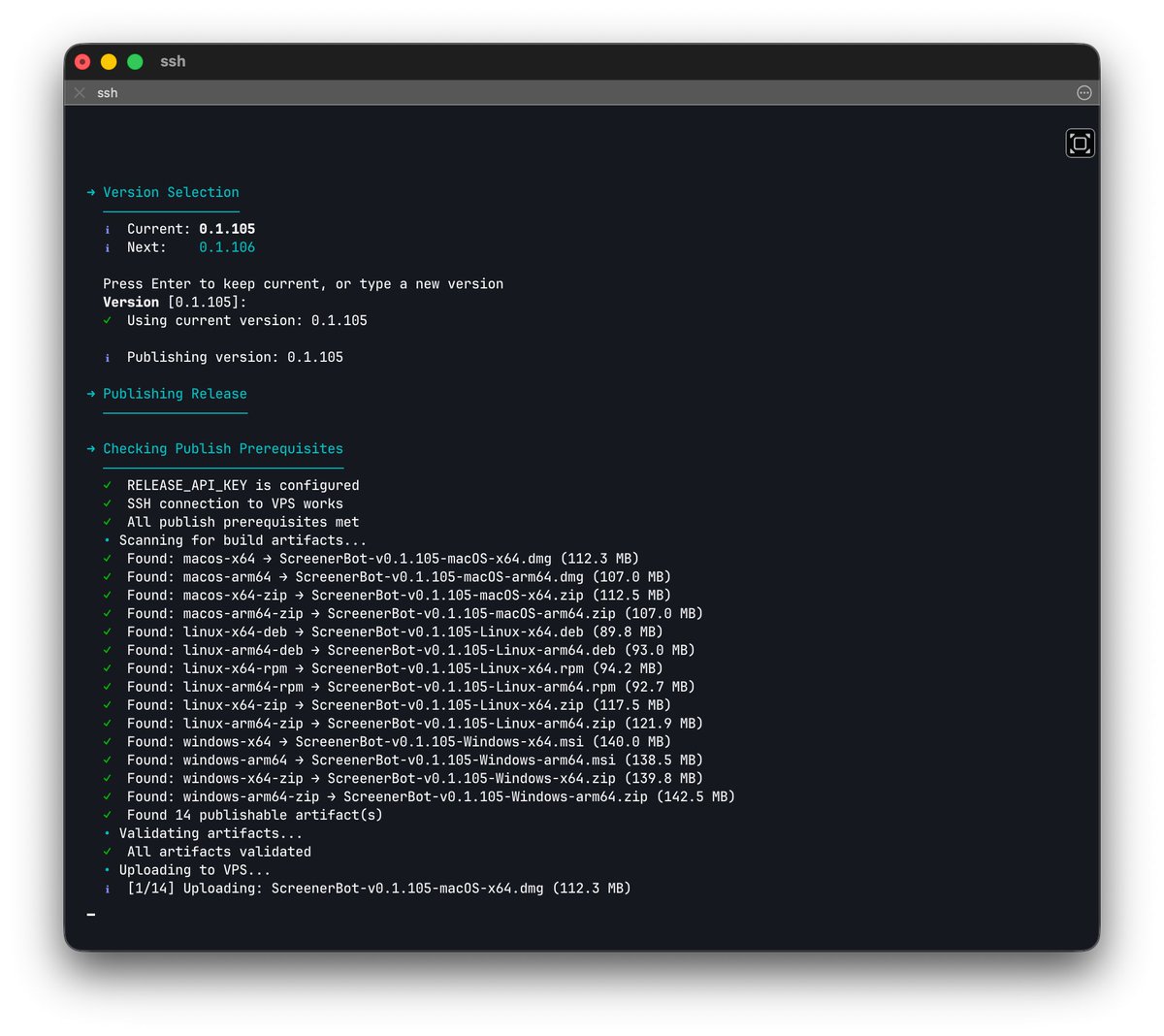Image resolution: width=1164 pixels, height=1036 pixels.
Task: Click the terminal cursor prompt
Action: (x=90, y=914)
